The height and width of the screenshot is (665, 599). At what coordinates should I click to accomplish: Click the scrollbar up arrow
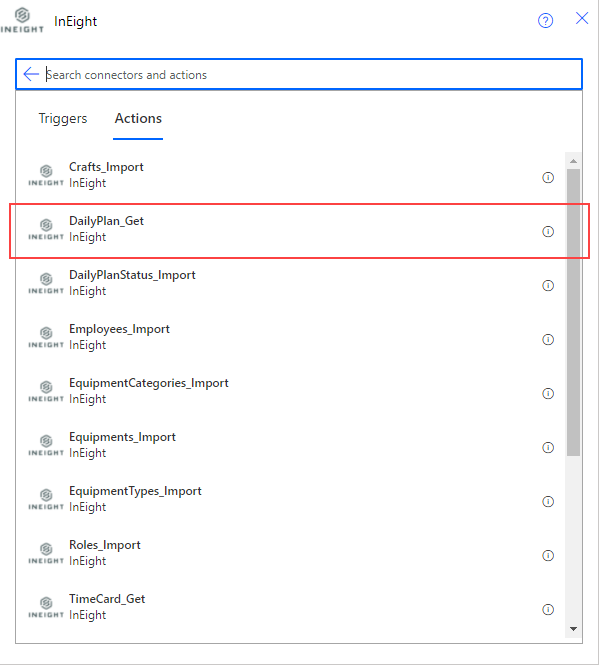point(573,161)
